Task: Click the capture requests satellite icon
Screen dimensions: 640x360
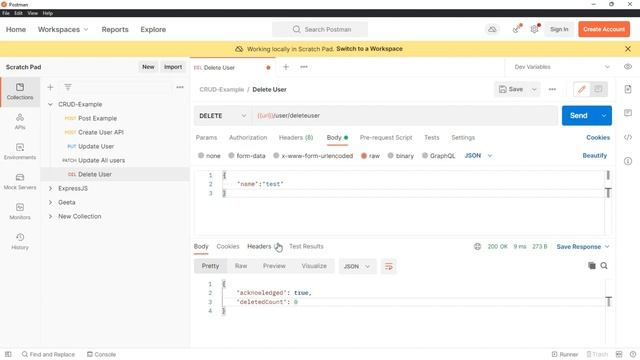Action: [x=517, y=29]
